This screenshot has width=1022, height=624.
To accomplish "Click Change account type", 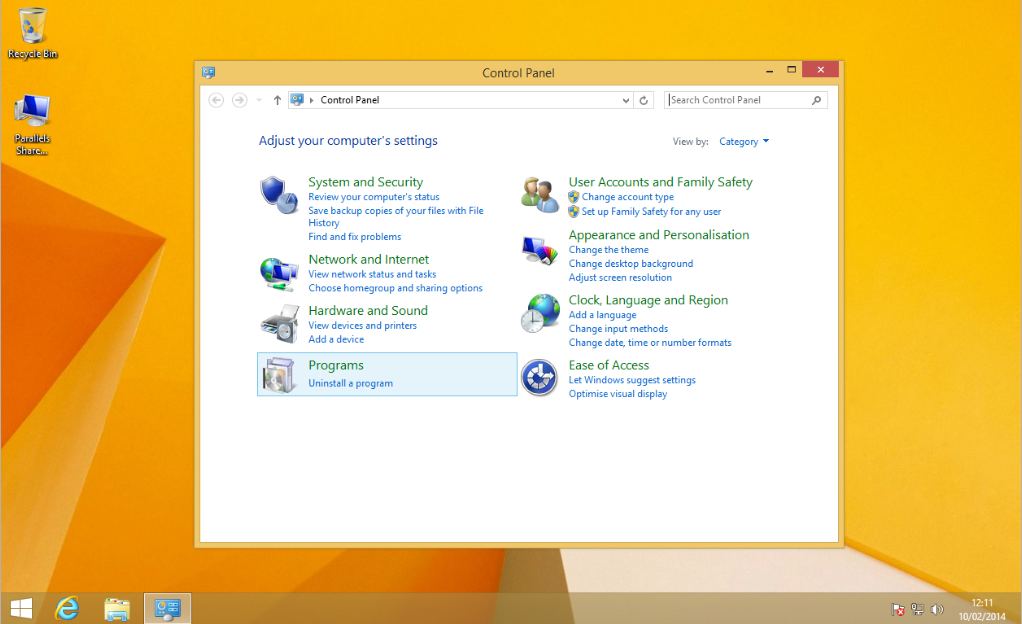I will tap(628, 197).
